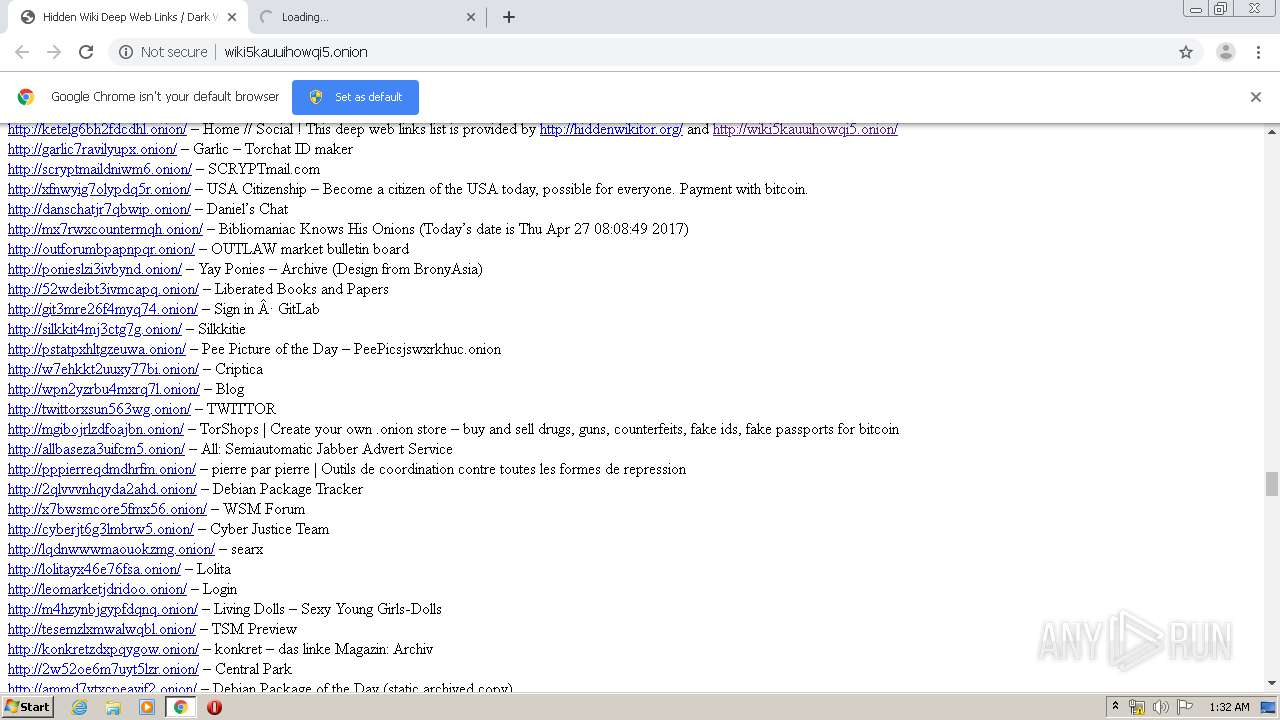View site information for Not secure

click(163, 52)
